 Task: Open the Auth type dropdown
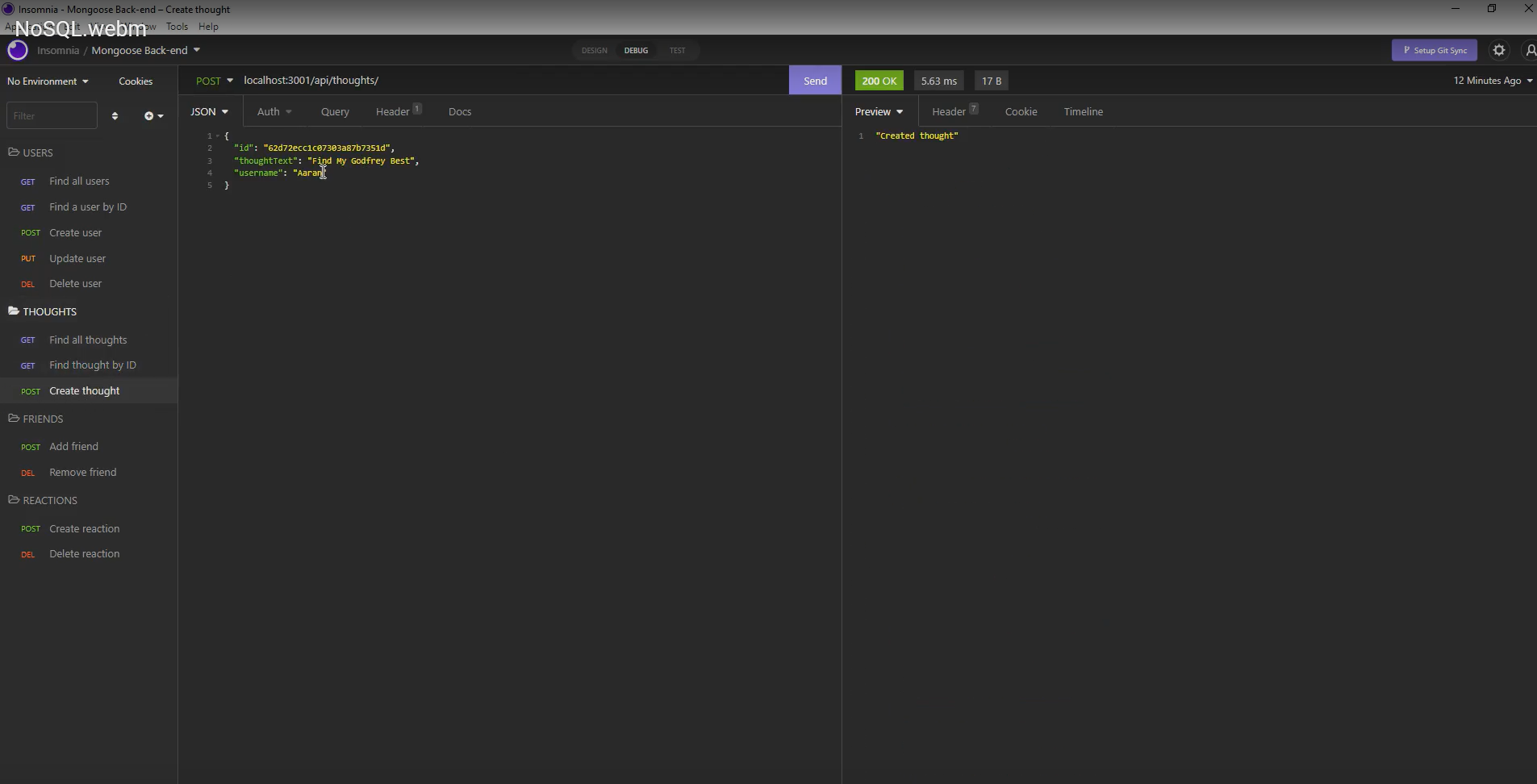(x=274, y=111)
